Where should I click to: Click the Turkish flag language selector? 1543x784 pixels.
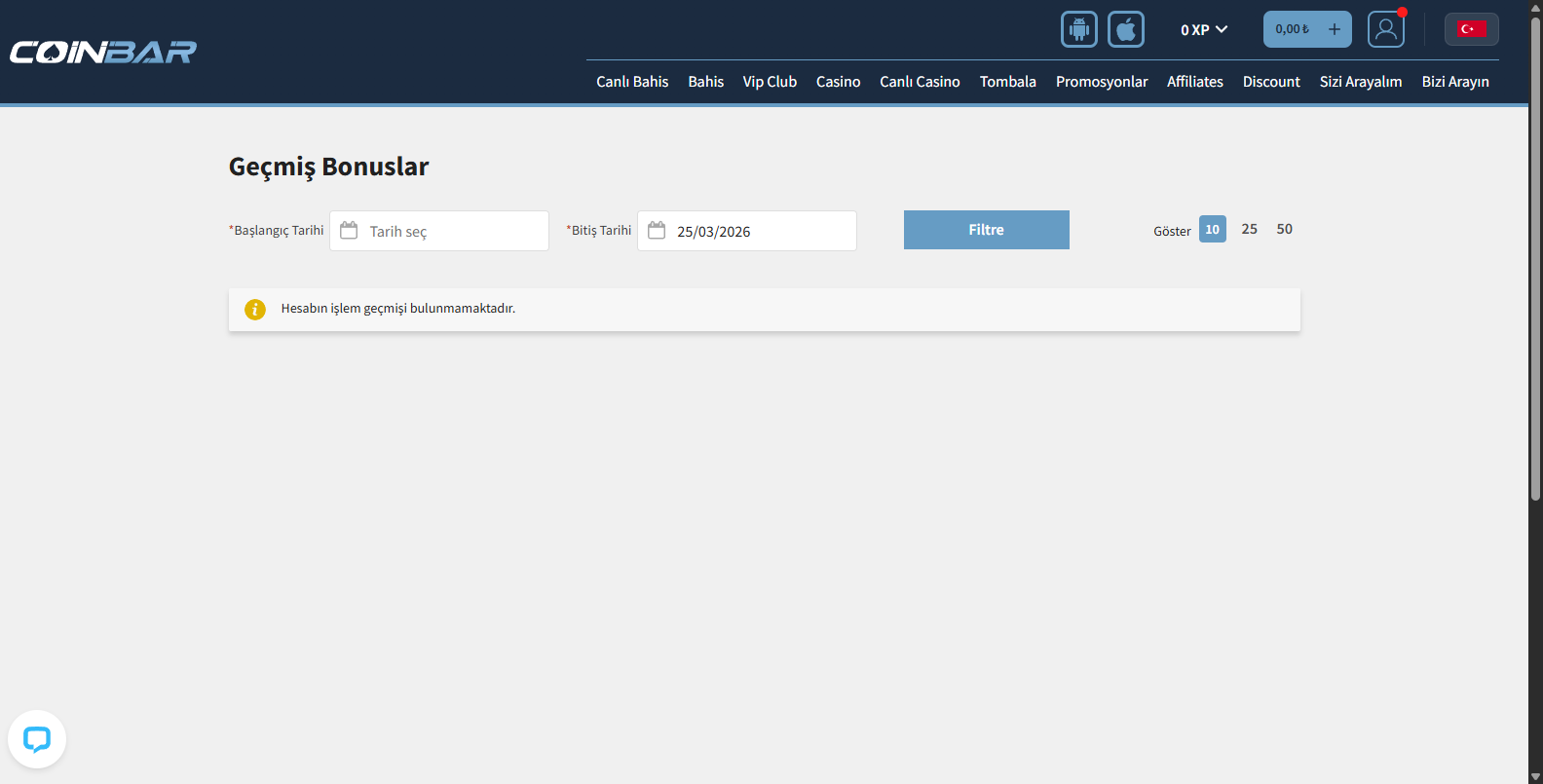coord(1471,29)
